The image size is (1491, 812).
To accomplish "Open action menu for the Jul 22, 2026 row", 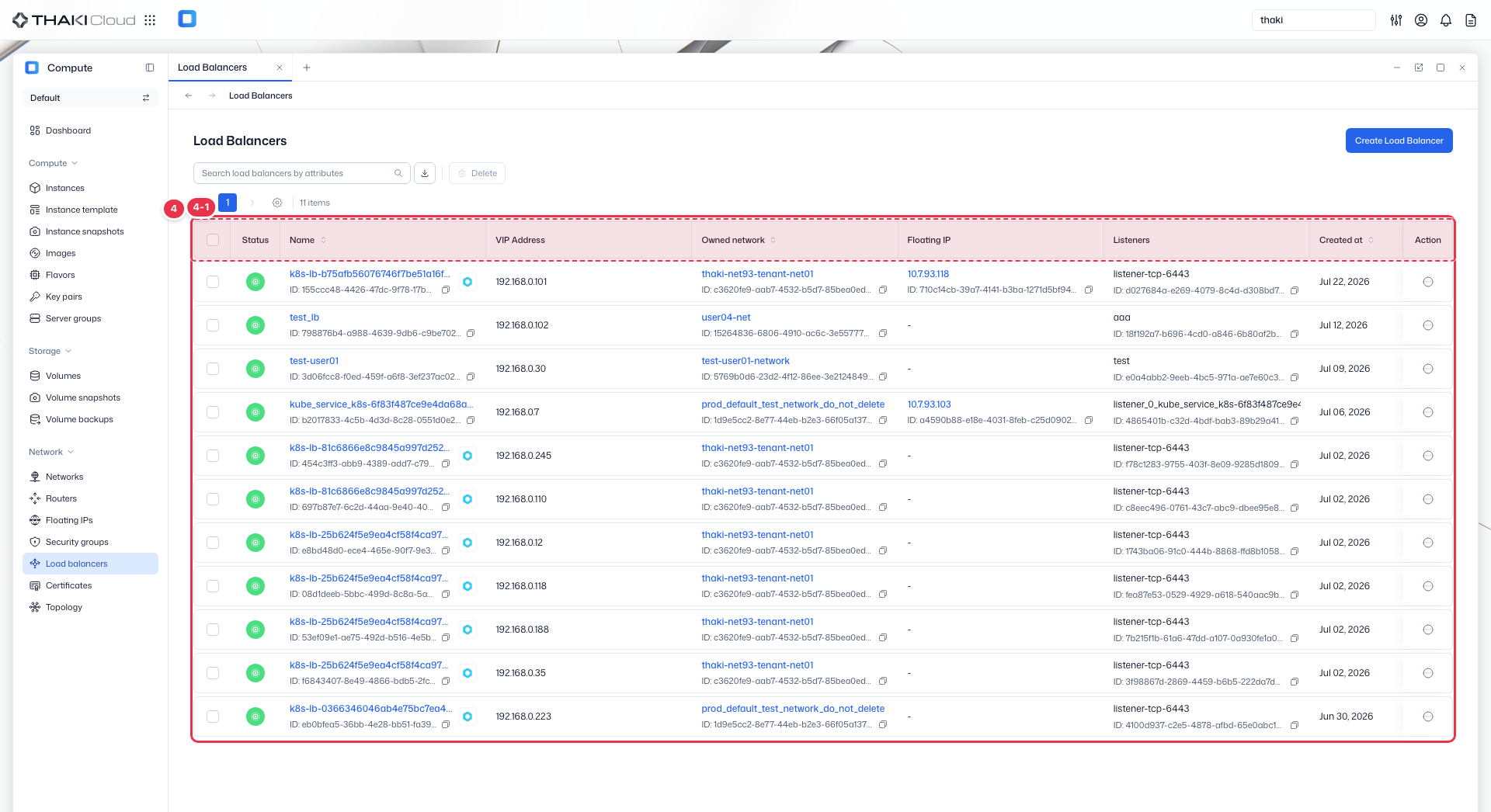I will (1427, 282).
